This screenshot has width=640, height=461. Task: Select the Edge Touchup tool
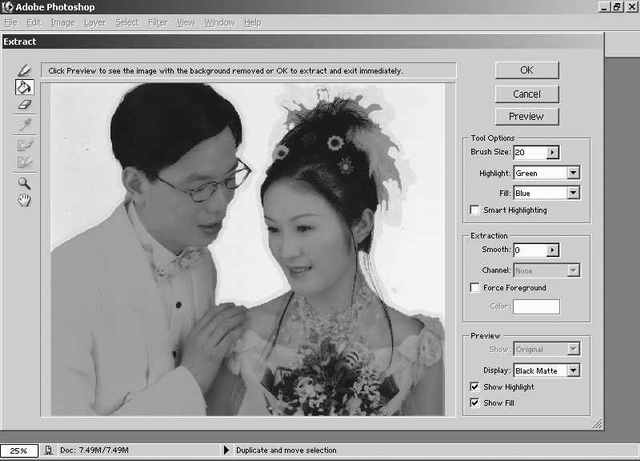point(25,162)
